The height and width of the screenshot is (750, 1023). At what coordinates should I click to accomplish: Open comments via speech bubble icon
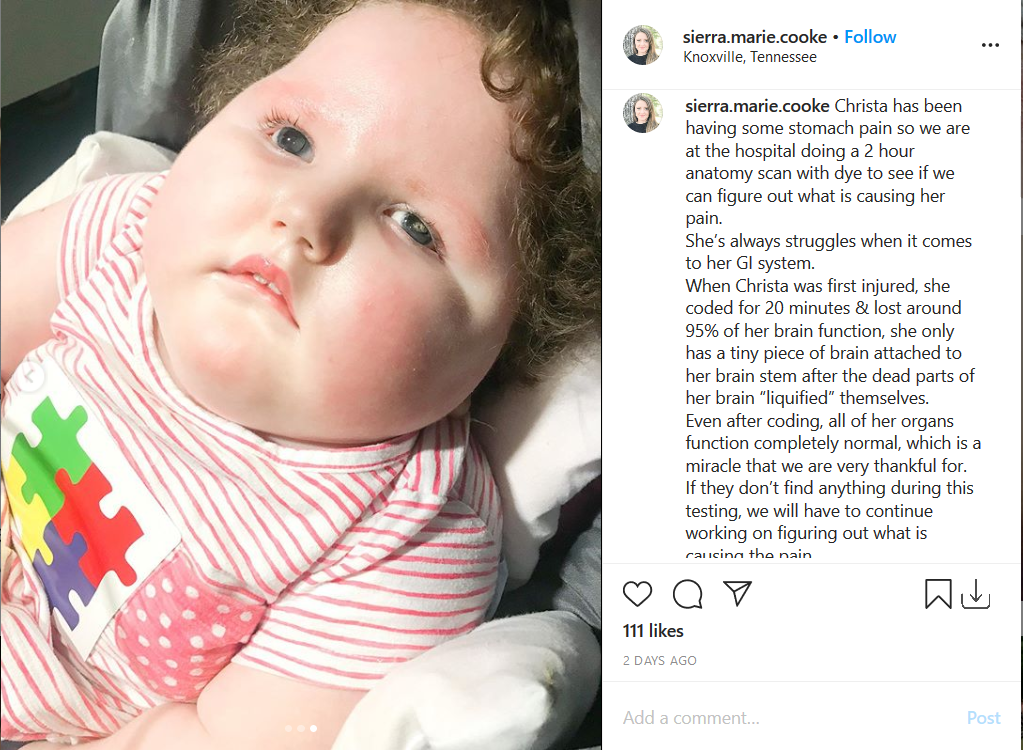(x=687, y=594)
